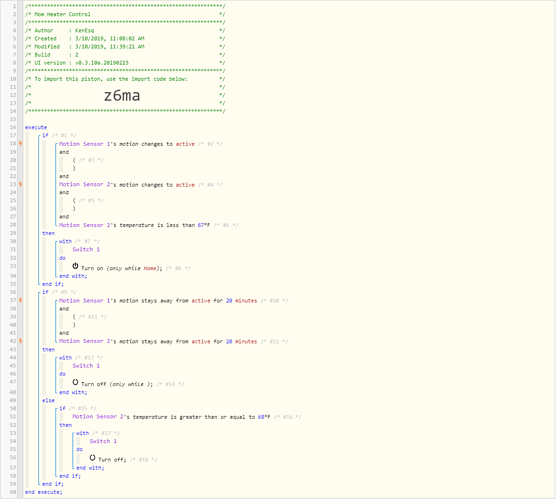This screenshot has width=559, height=500.
Task: Click end if on line 58
Action: [x=70, y=476]
